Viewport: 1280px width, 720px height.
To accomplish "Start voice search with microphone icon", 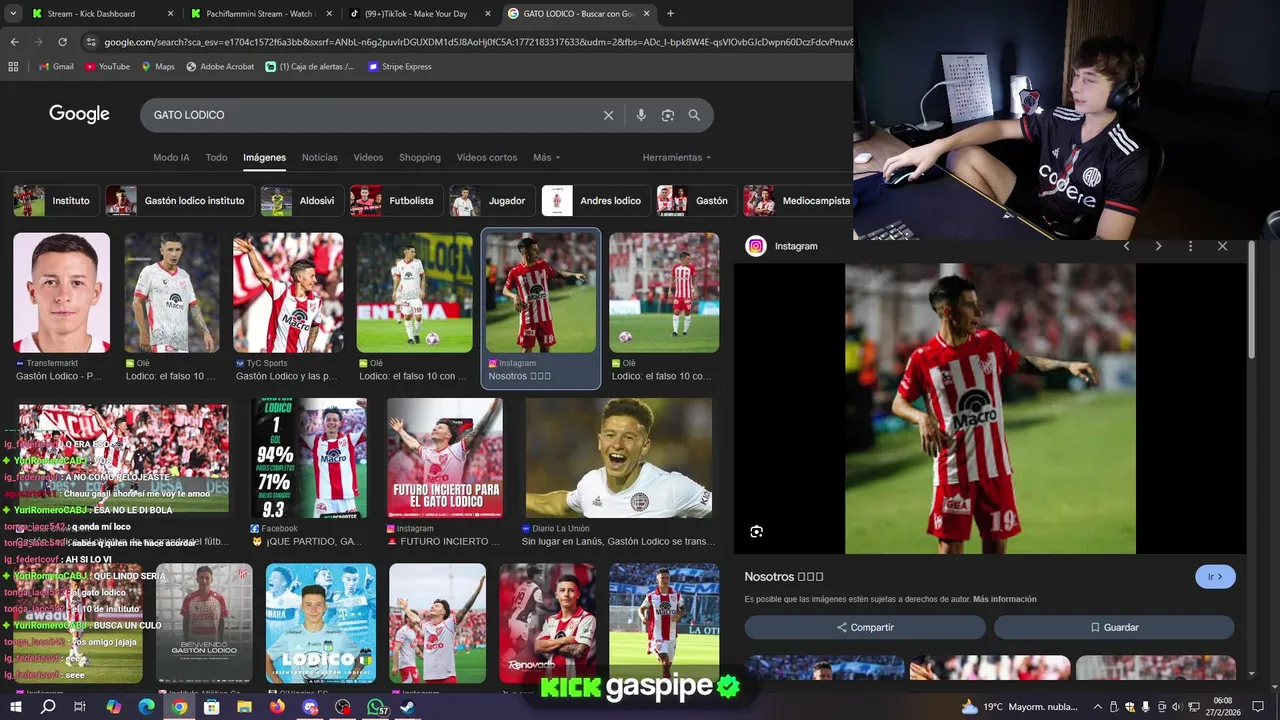I will tap(641, 115).
